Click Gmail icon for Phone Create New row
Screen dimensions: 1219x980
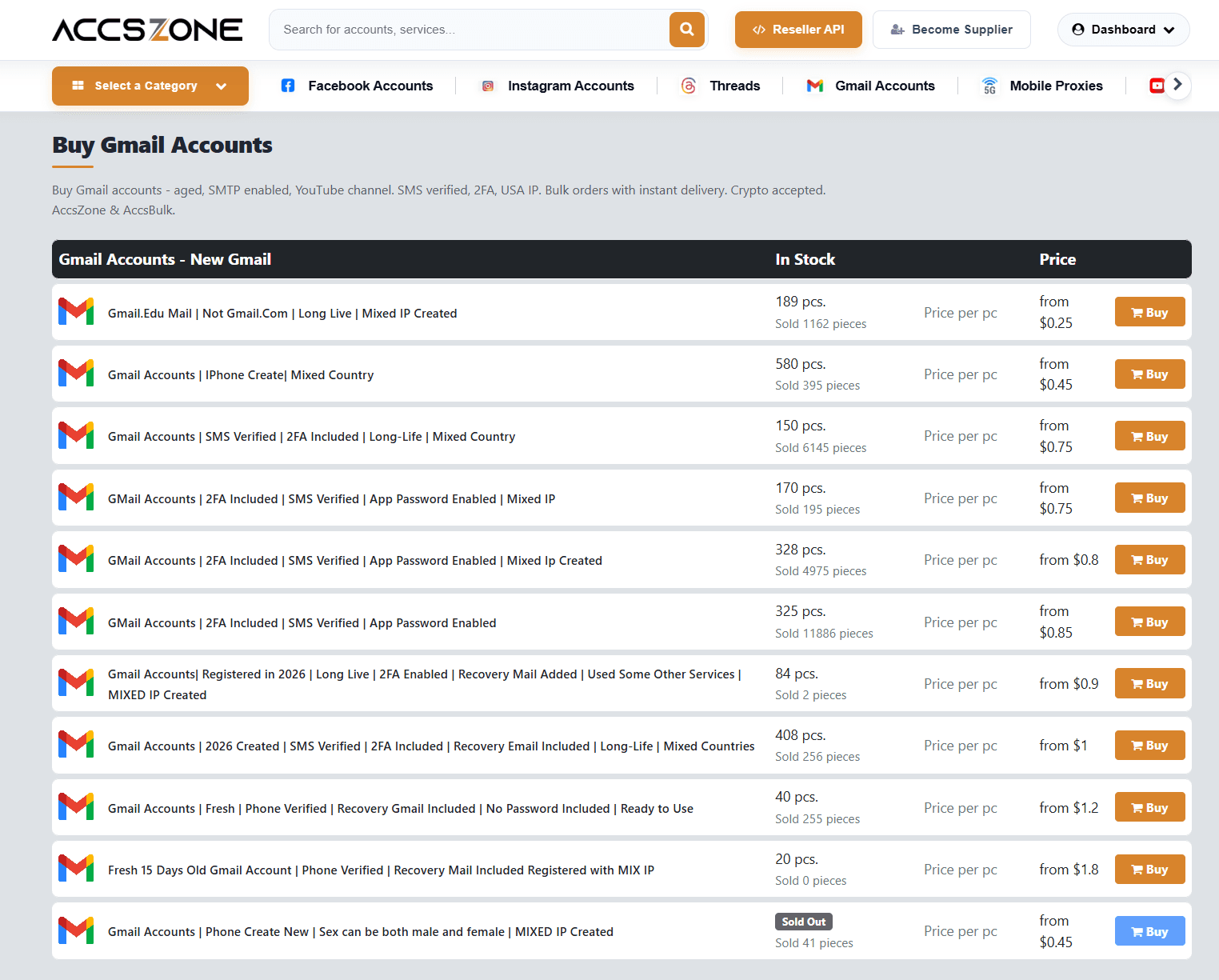(x=76, y=931)
